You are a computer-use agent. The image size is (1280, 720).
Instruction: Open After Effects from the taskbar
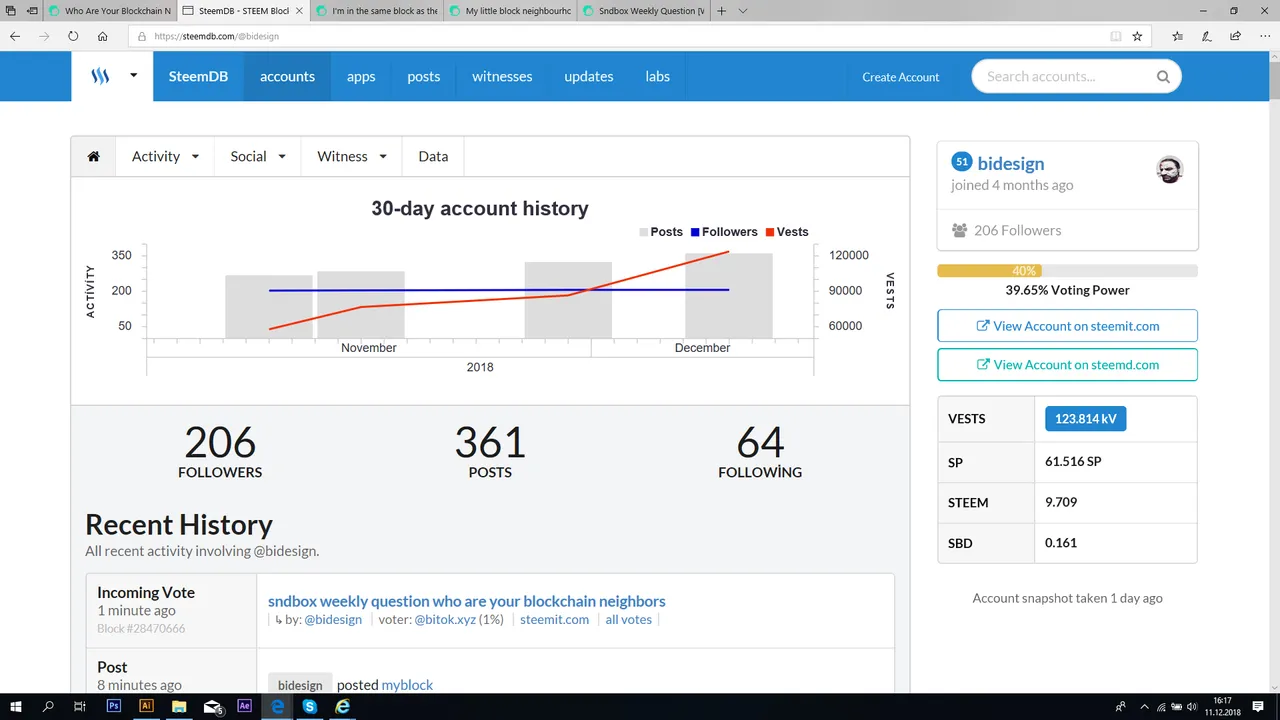(245, 706)
